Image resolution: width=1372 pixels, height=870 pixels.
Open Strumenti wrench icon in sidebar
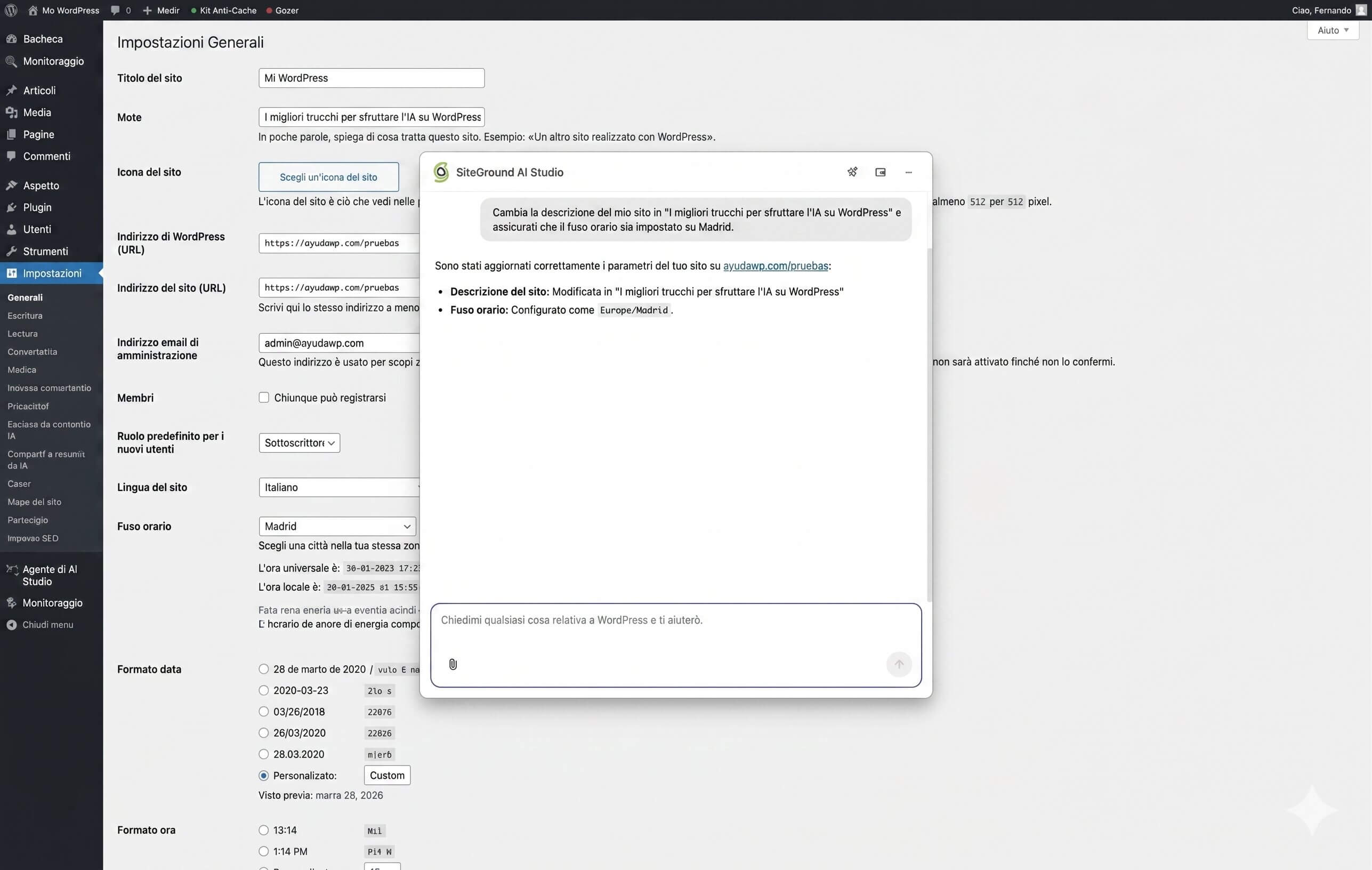[11, 251]
